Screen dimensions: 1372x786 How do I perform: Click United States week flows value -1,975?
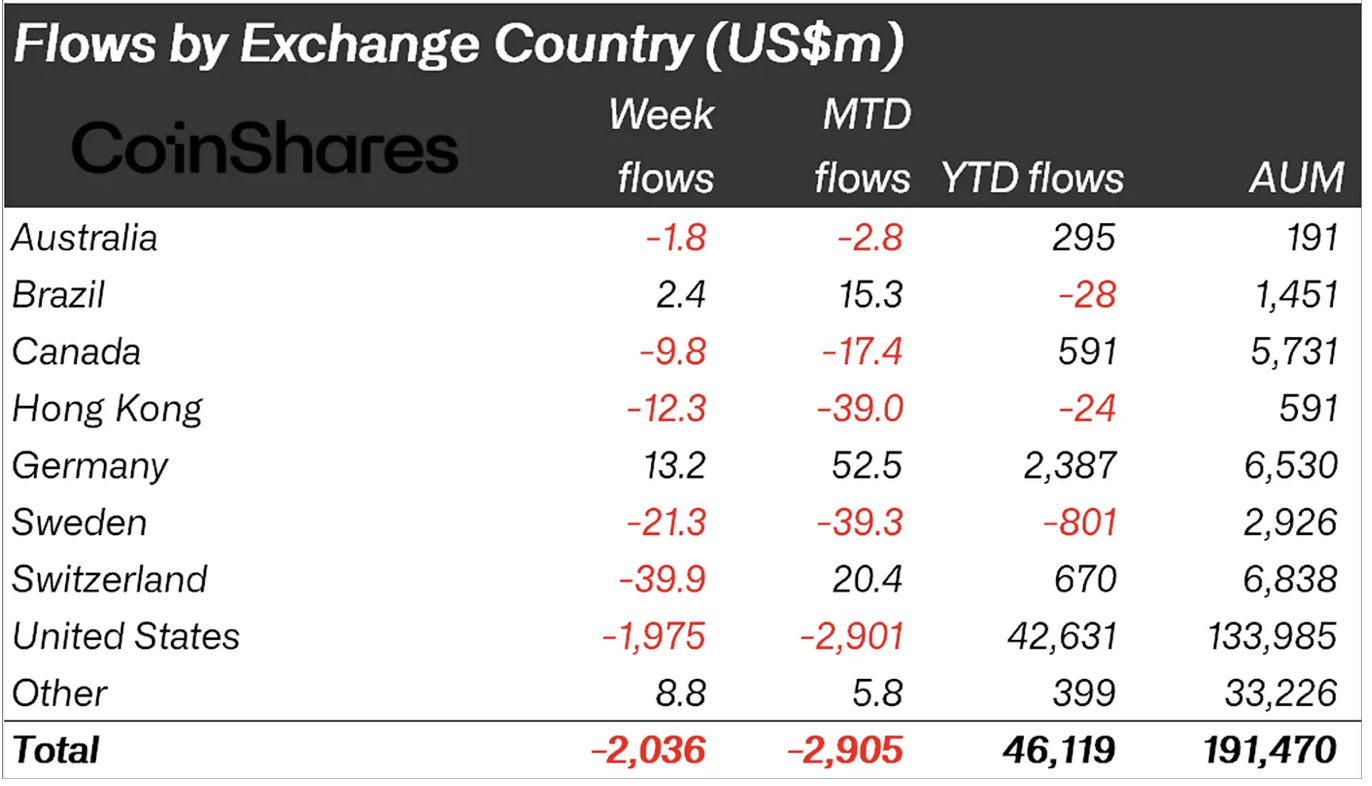tap(654, 637)
